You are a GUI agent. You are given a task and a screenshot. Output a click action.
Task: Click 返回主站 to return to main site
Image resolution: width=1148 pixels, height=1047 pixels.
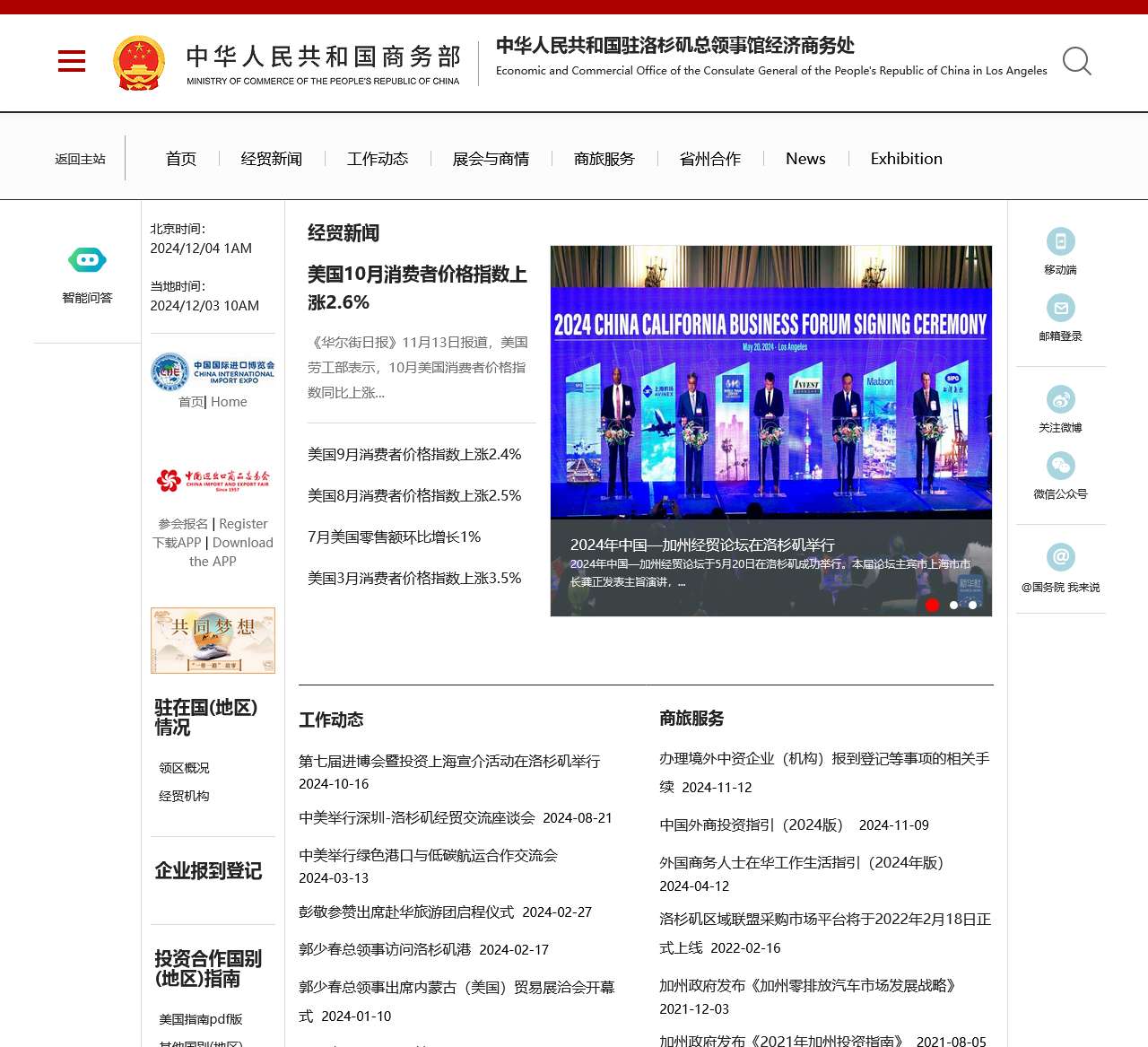point(80,158)
